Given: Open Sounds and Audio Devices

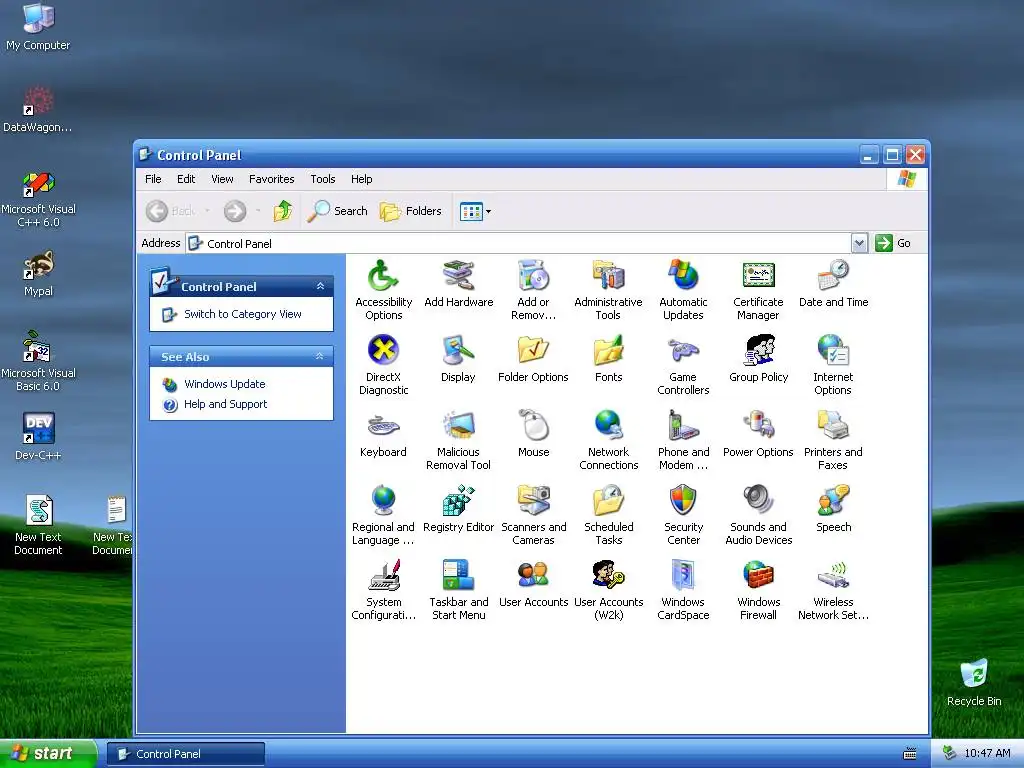Looking at the screenshot, I should 758,515.
